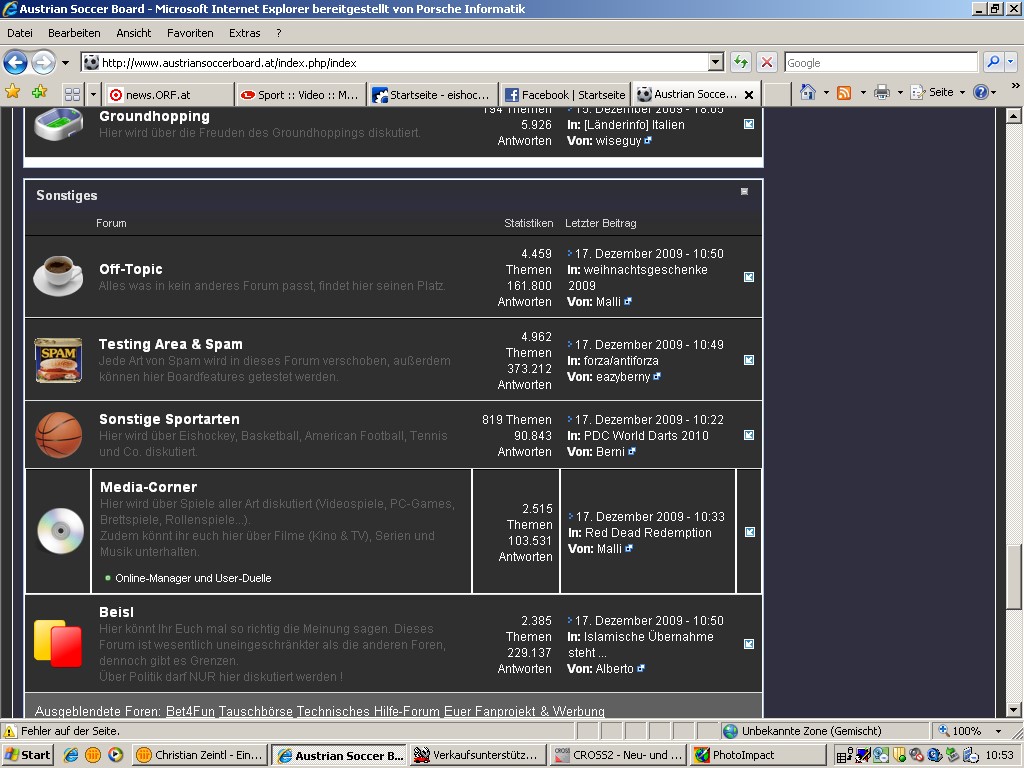Click the browser Back arrow button

tap(16, 63)
